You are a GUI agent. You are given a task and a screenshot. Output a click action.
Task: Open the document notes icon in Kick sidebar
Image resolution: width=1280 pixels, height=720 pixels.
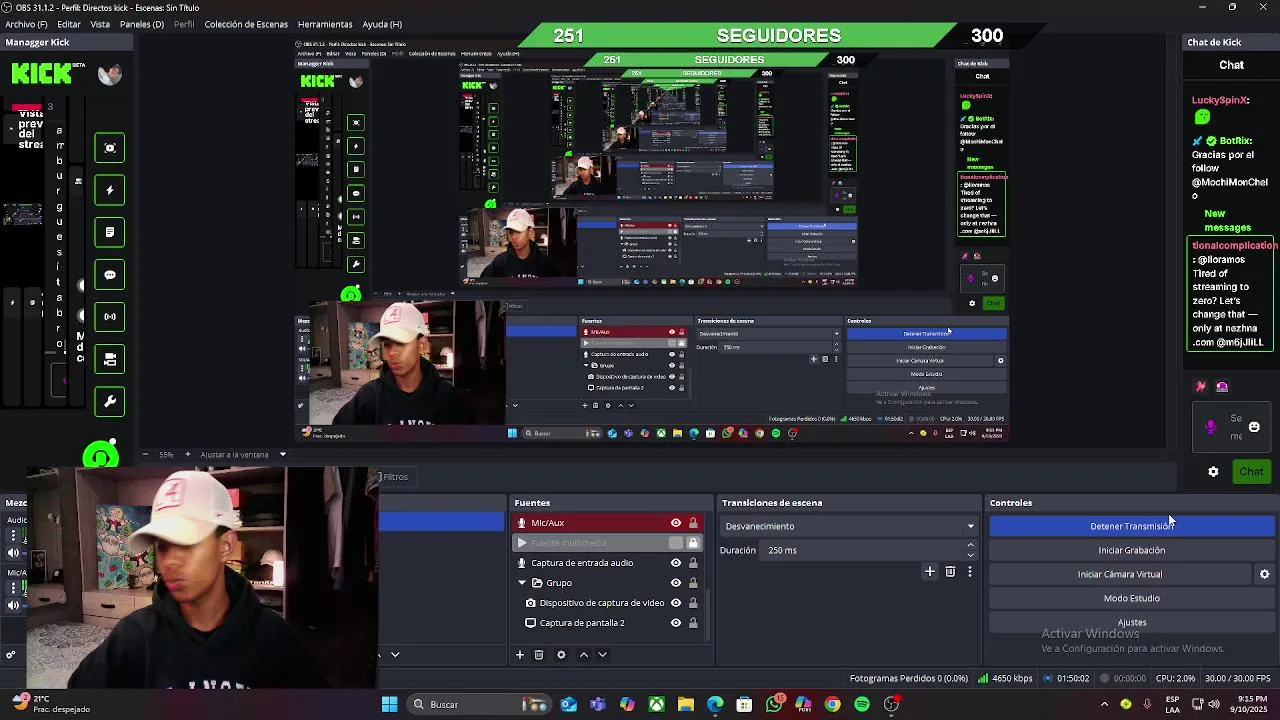(110, 232)
